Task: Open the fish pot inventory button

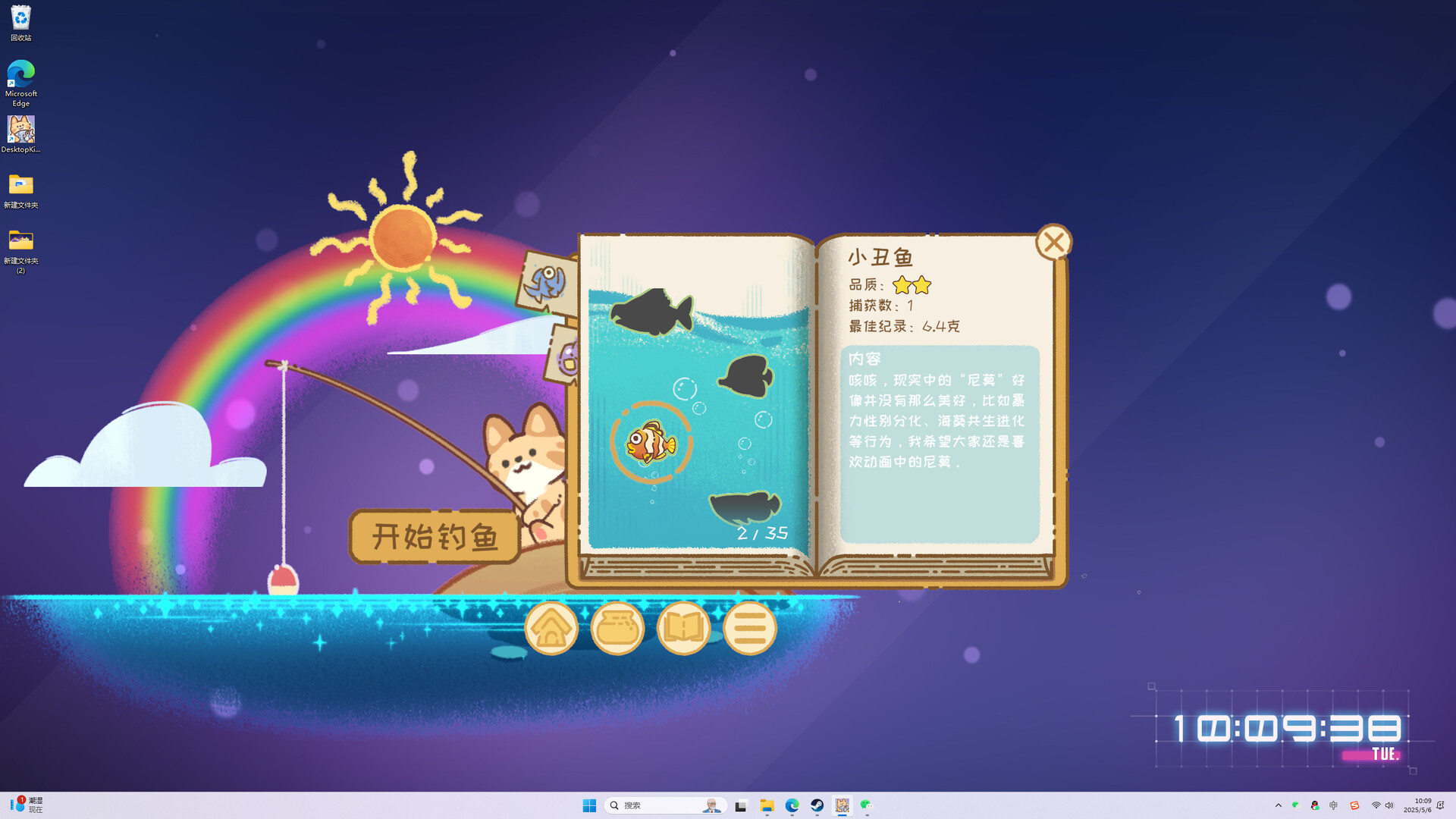Action: 617,628
